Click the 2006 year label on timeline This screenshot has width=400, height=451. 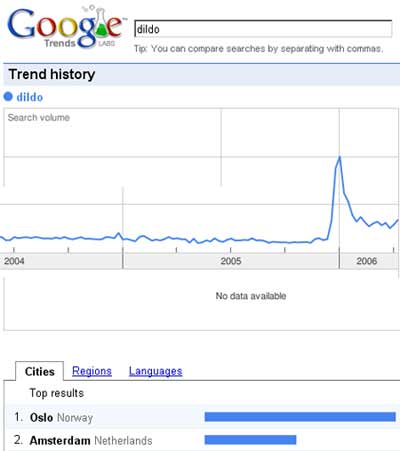tap(367, 261)
